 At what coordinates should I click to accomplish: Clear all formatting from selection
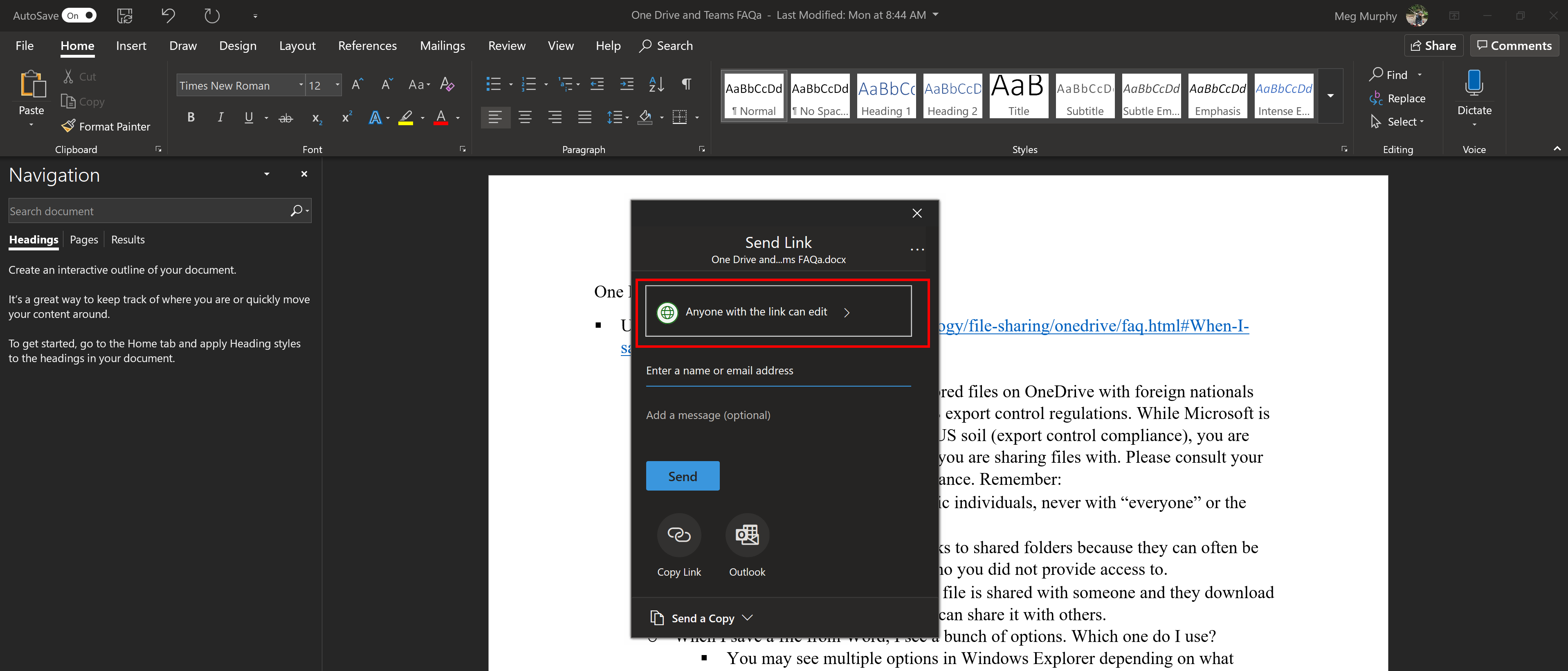point(447,85)
